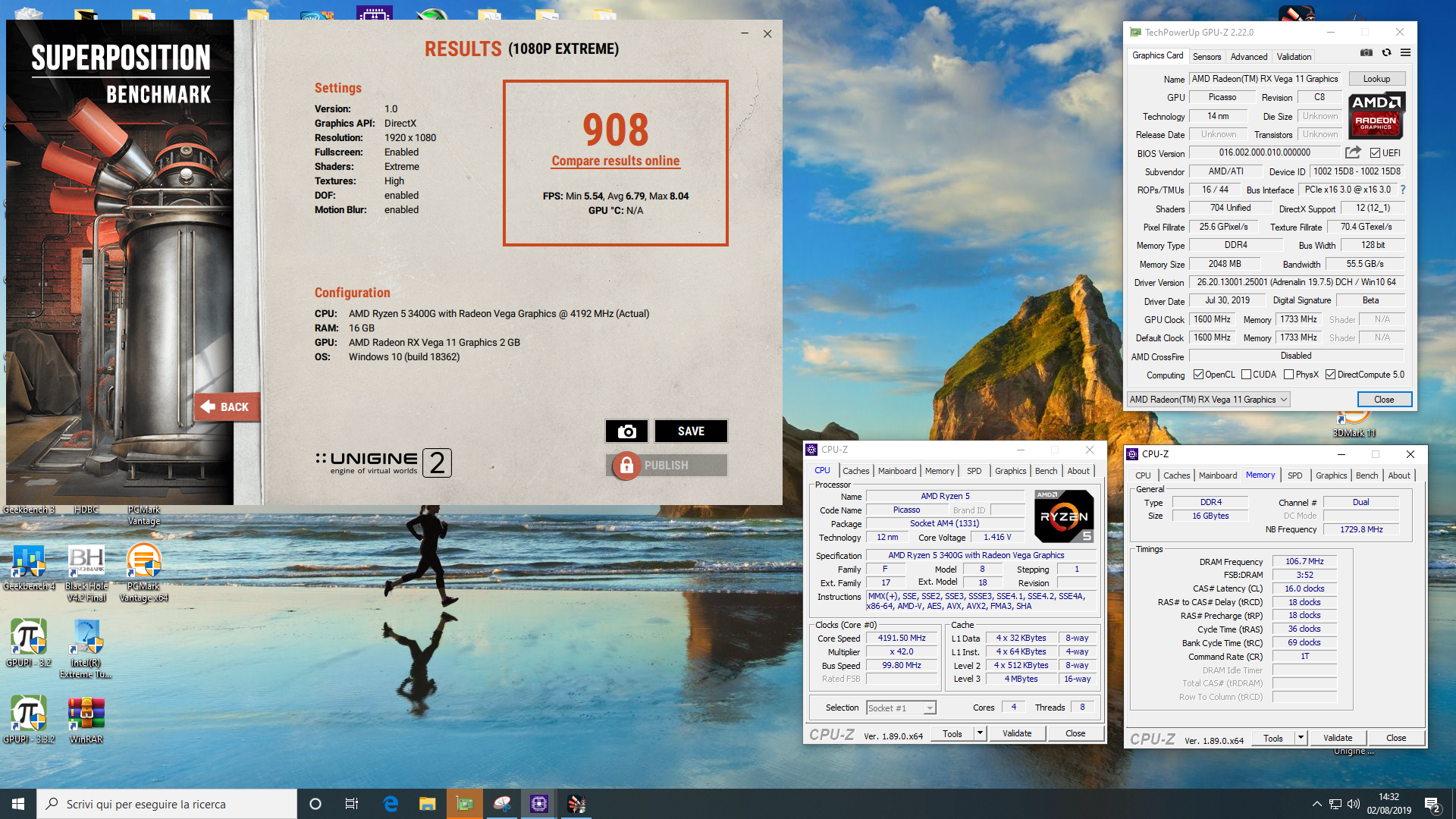Toggle the CUDA checkbox
The image size is (1456, 819).
[x=1246, y=375]
